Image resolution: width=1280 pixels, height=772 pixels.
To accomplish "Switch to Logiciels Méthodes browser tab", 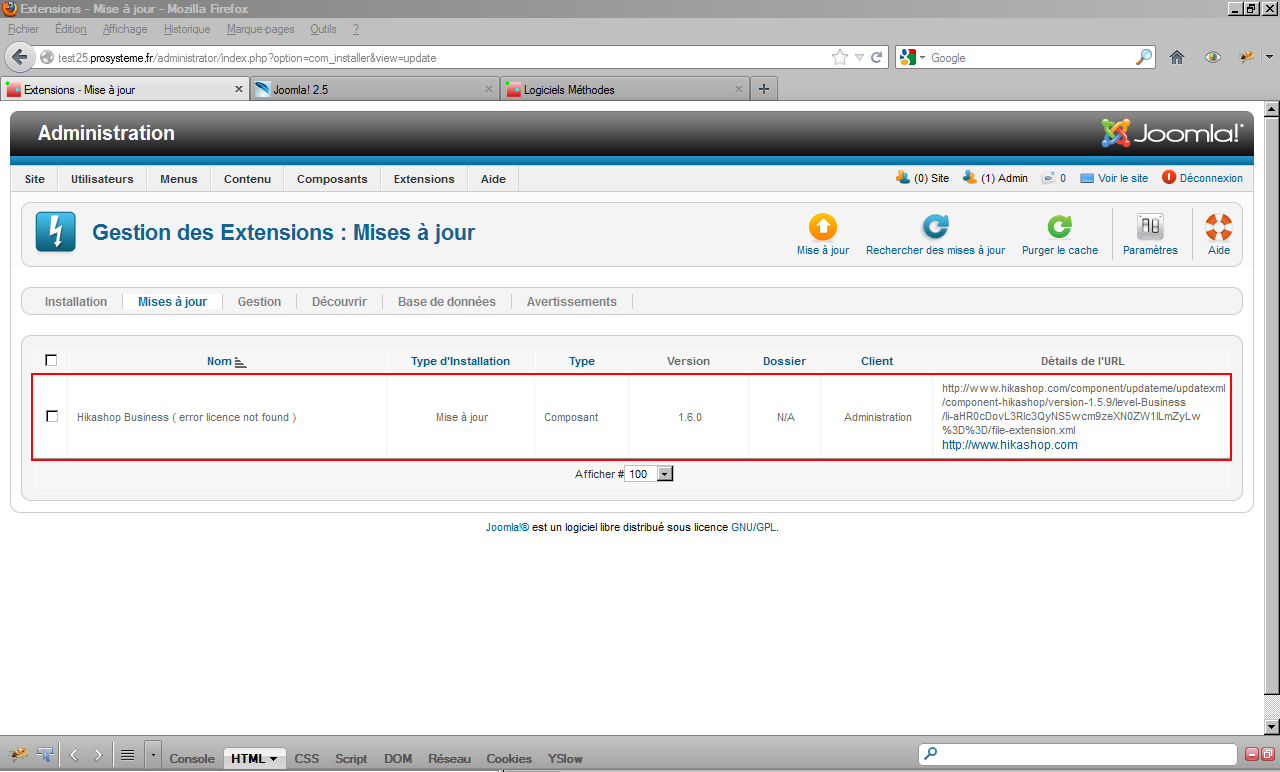I will tap(625, 89).
